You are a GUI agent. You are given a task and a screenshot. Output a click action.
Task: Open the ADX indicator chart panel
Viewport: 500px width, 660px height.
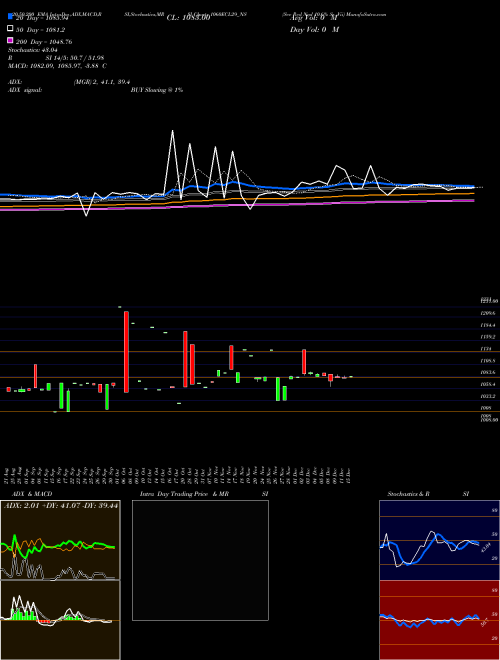click(x=60, y=540)
